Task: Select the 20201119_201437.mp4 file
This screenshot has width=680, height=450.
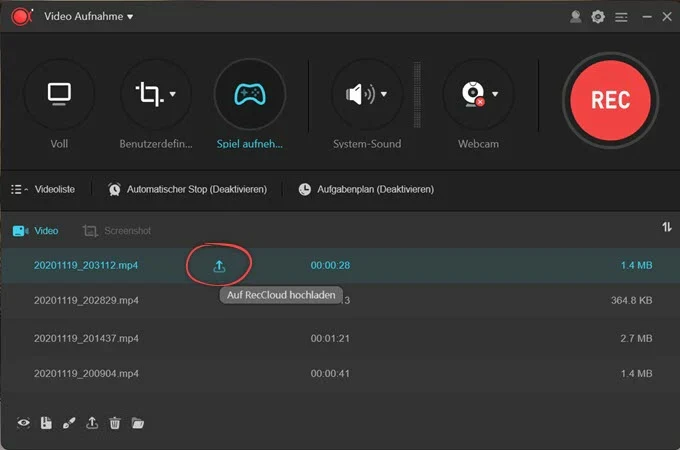Action: point(86,338)
